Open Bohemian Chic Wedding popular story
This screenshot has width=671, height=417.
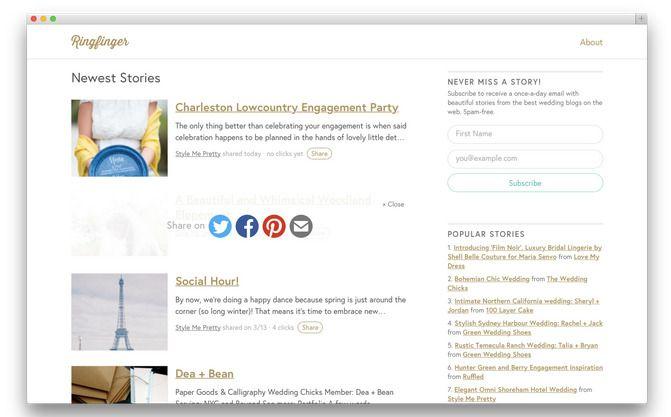[x=492, y=279]
